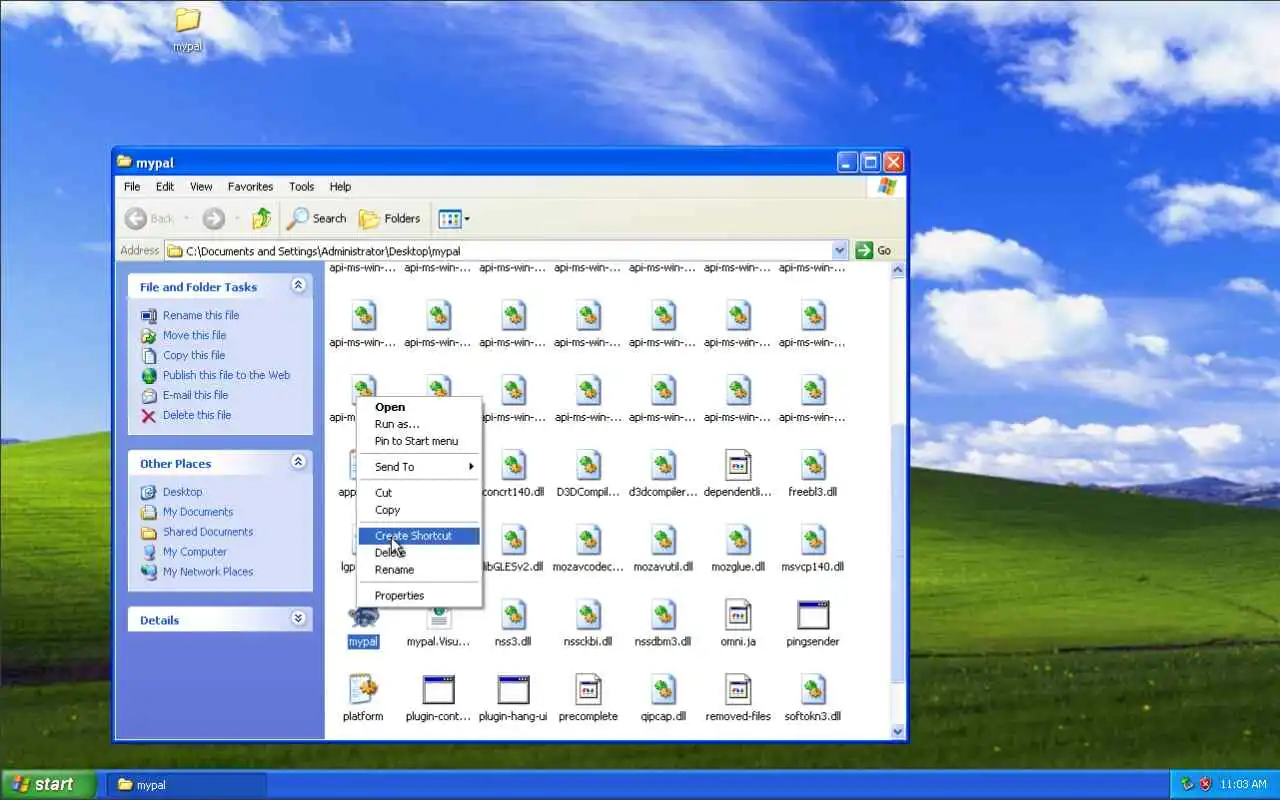Viewport: 1280px width, 800px height.
Task: Go to My Network Places
Action: 208,572
